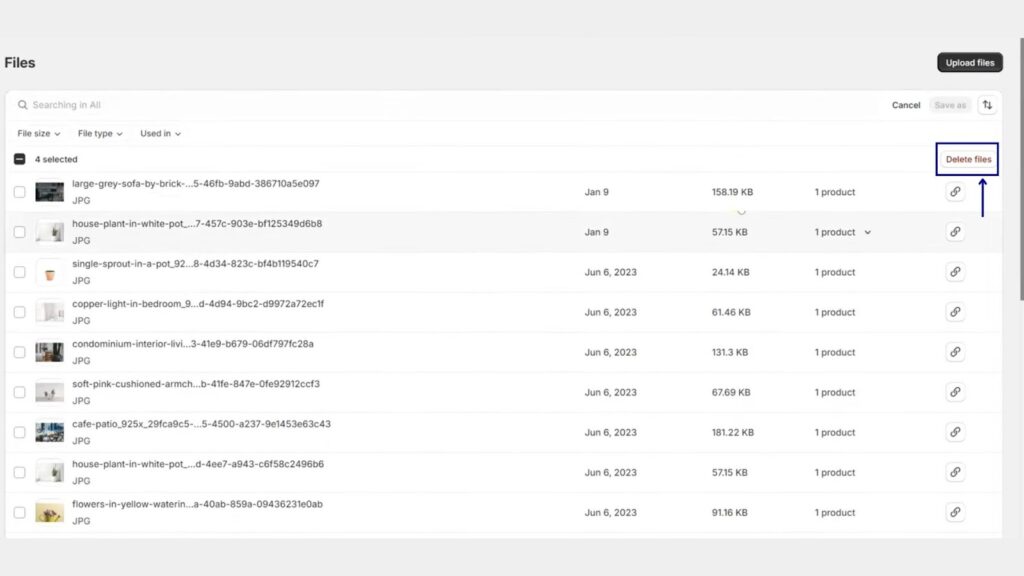The width and height of the screenshot is (1024, 576).
Task: Open the 1 product dropdown on house-plant row
Action: click(x=843, y=231)
